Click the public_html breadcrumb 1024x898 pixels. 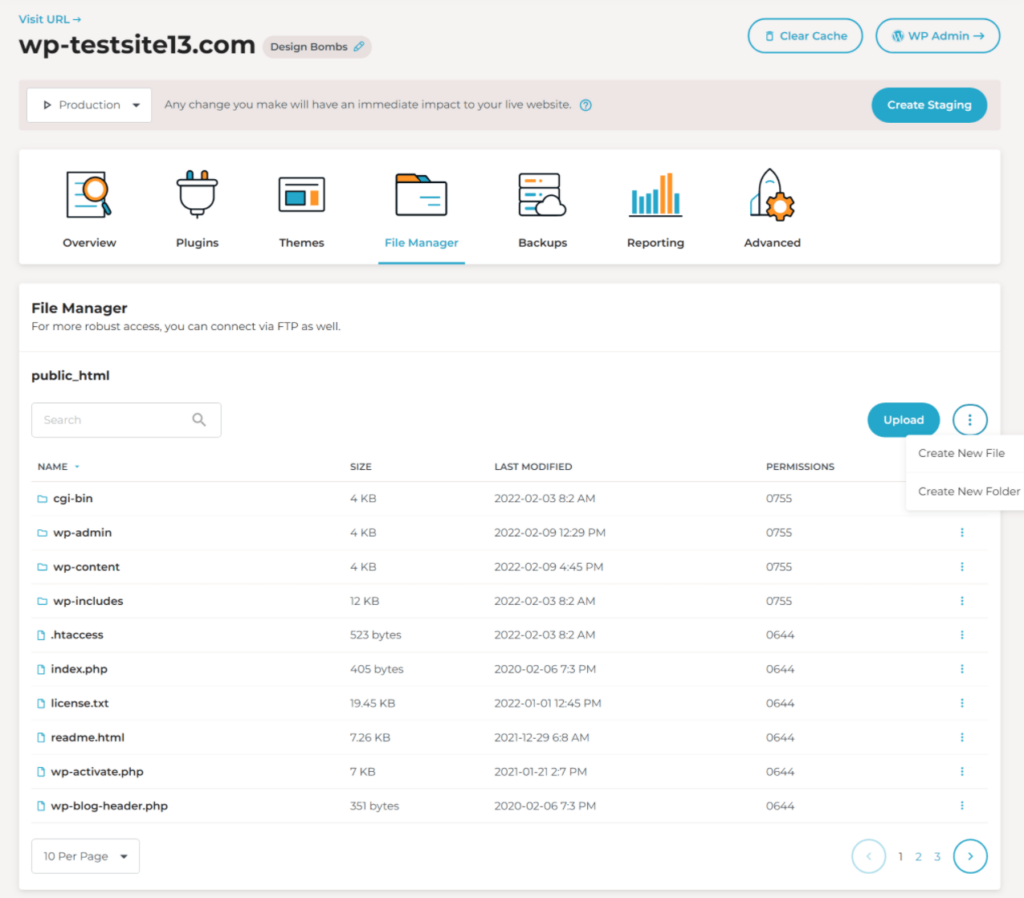pos(71,376)
